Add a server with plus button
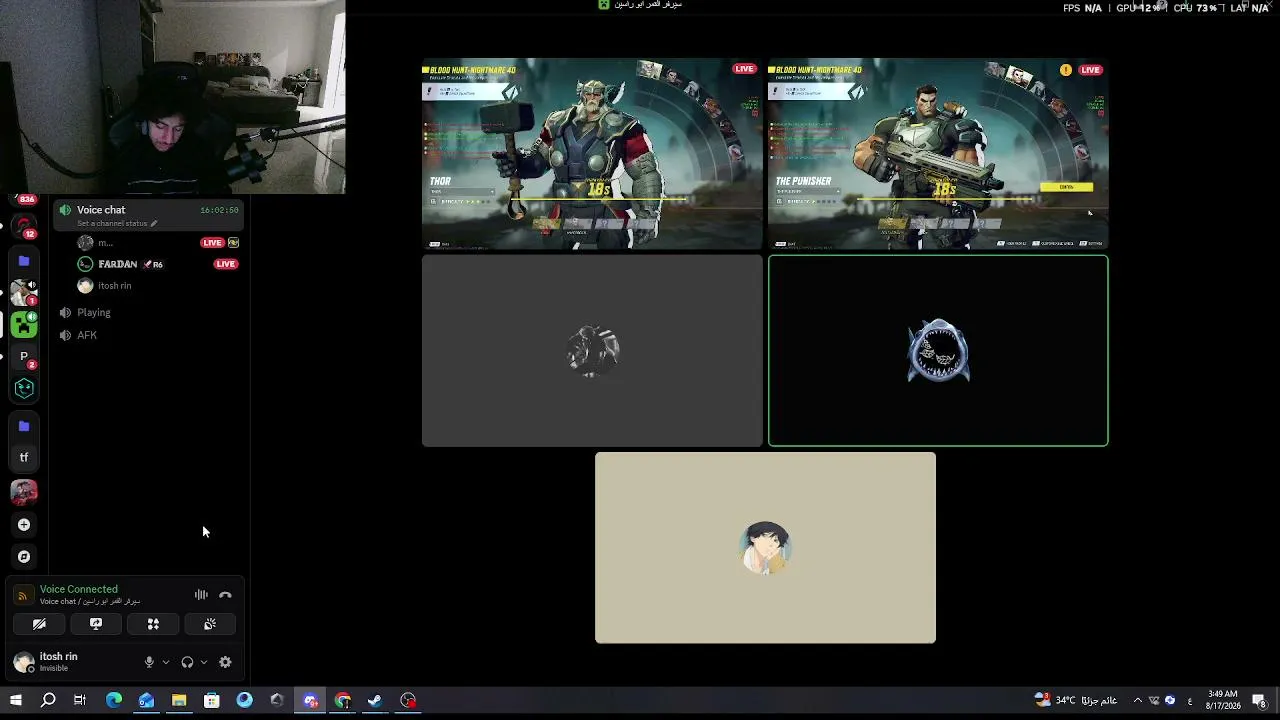Screen dimensions: 1280x720 tap(24, 525)
